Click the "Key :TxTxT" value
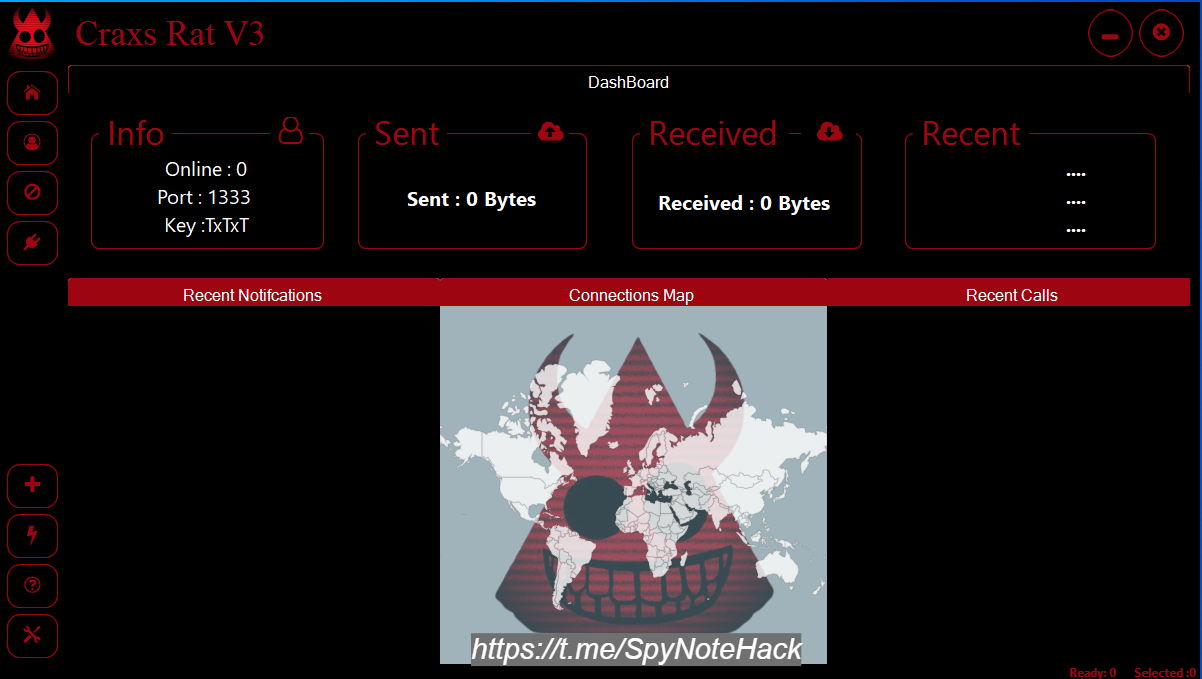 pyautogui.click(x=207, y=225)
